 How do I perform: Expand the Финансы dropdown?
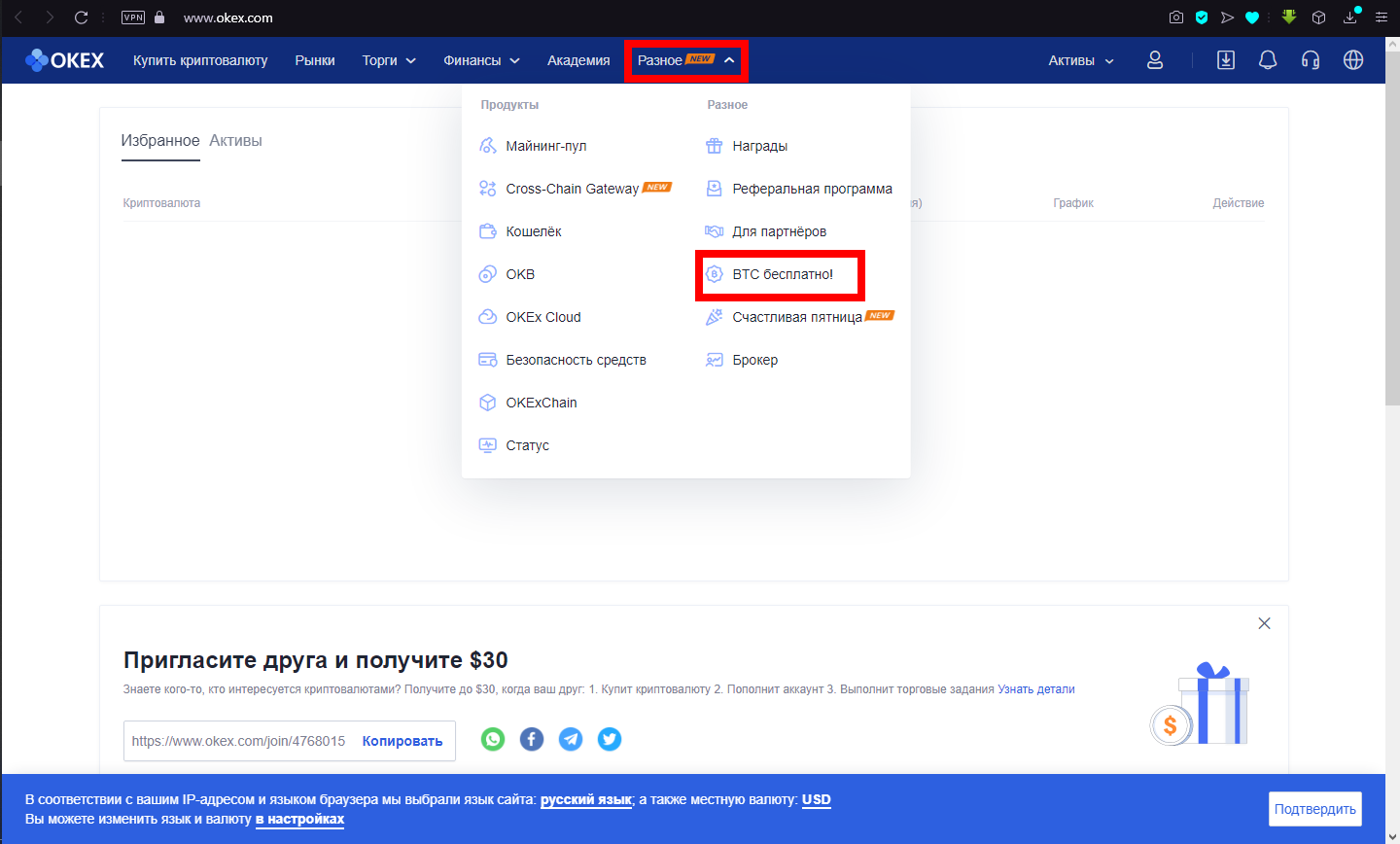tap(481, 60)
